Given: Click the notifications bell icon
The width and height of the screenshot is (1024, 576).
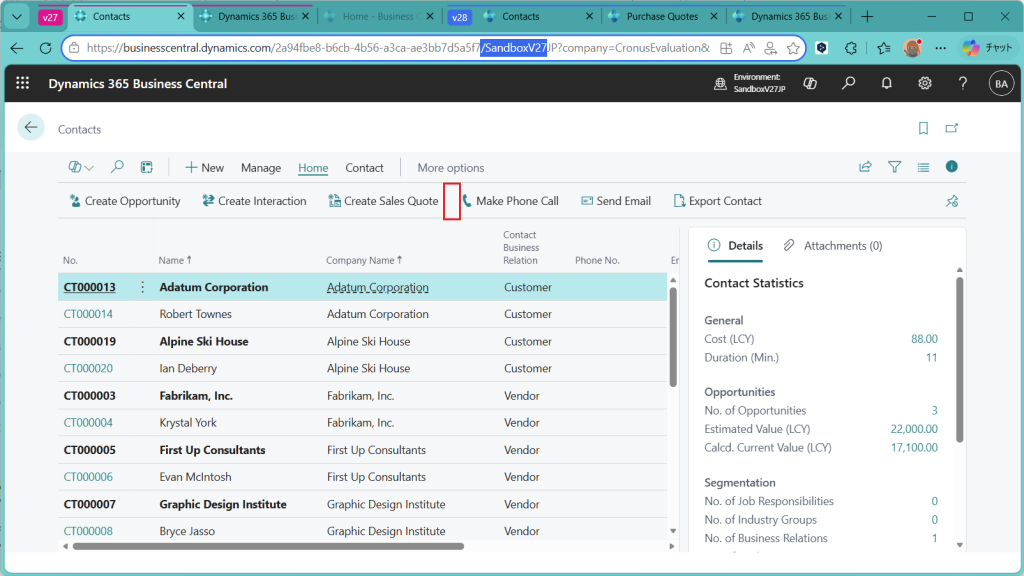Looking at the screenshot, I should pyautogui.click(x=886, y=84).
